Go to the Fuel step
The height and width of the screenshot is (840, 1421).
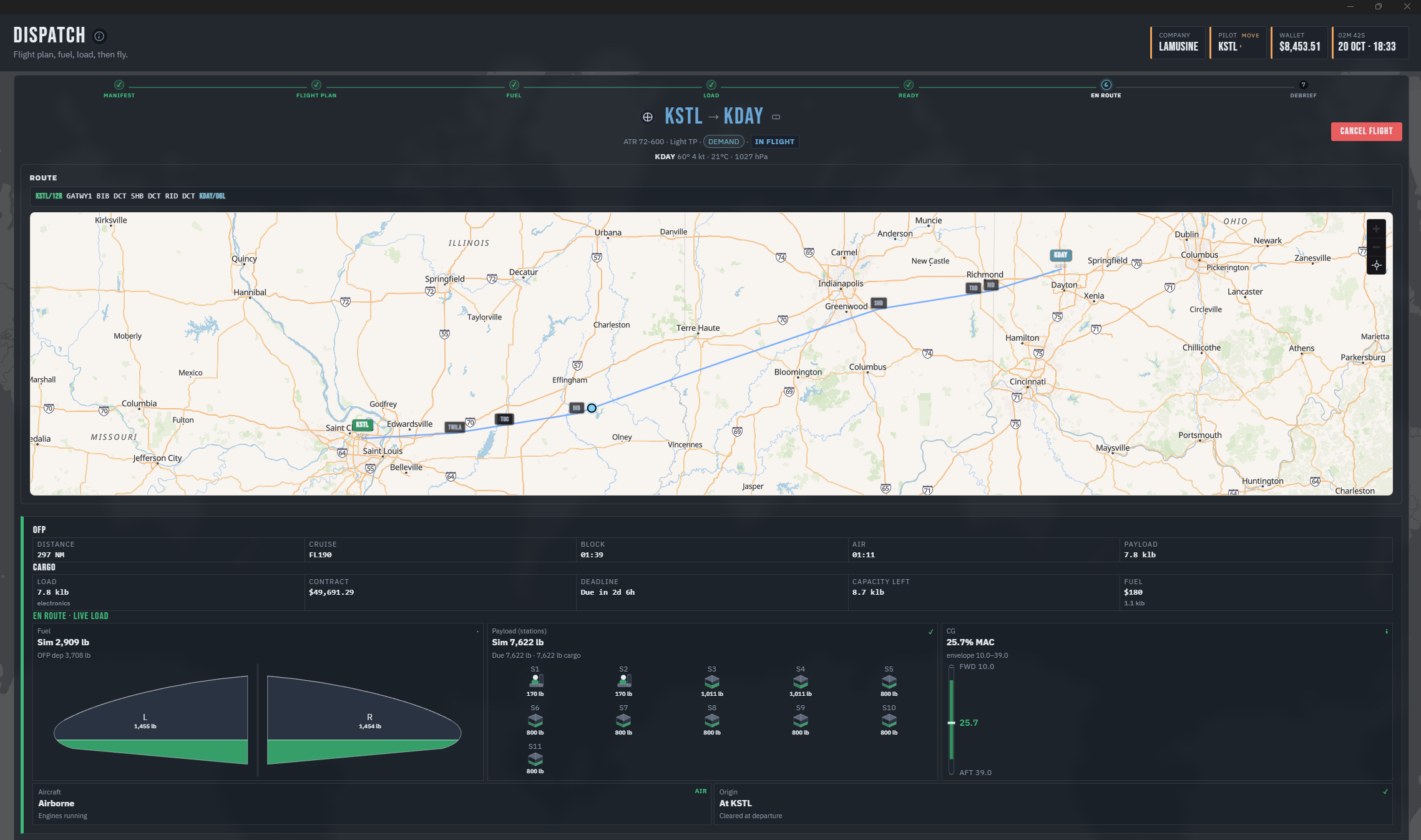tap(514, 89)
